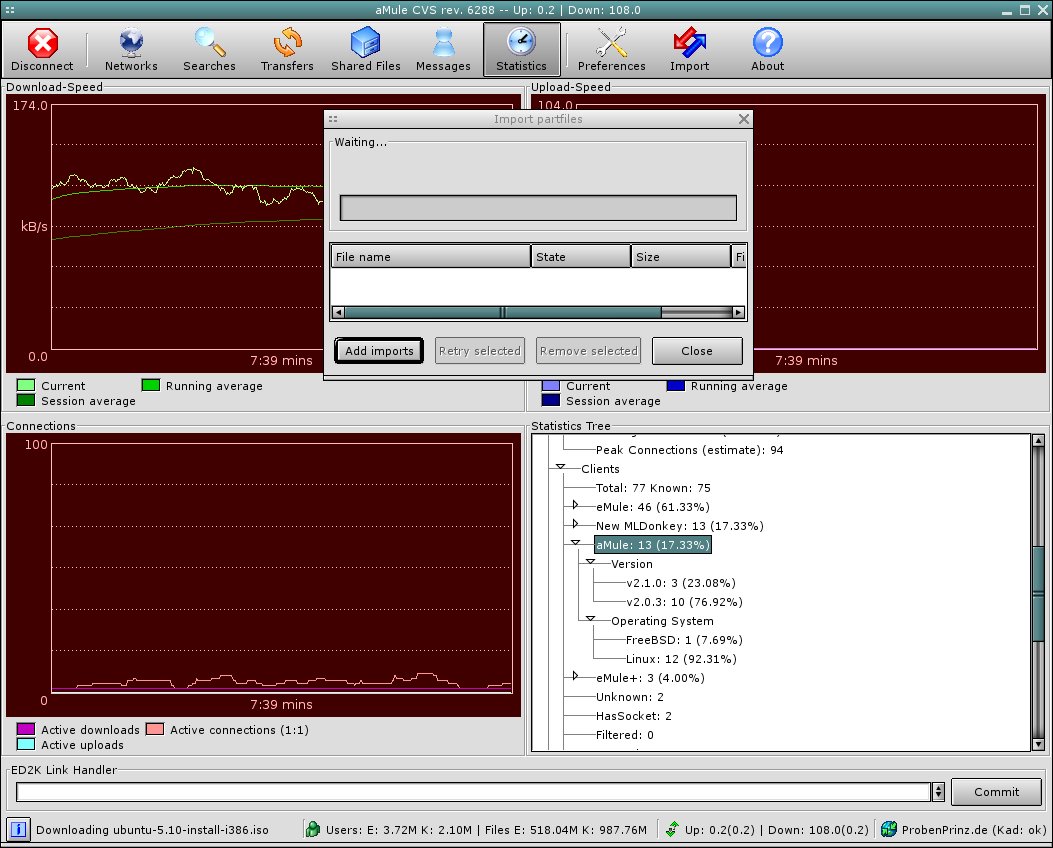
Task: Collapse the Clients tree node
Action: pos(560,467)
